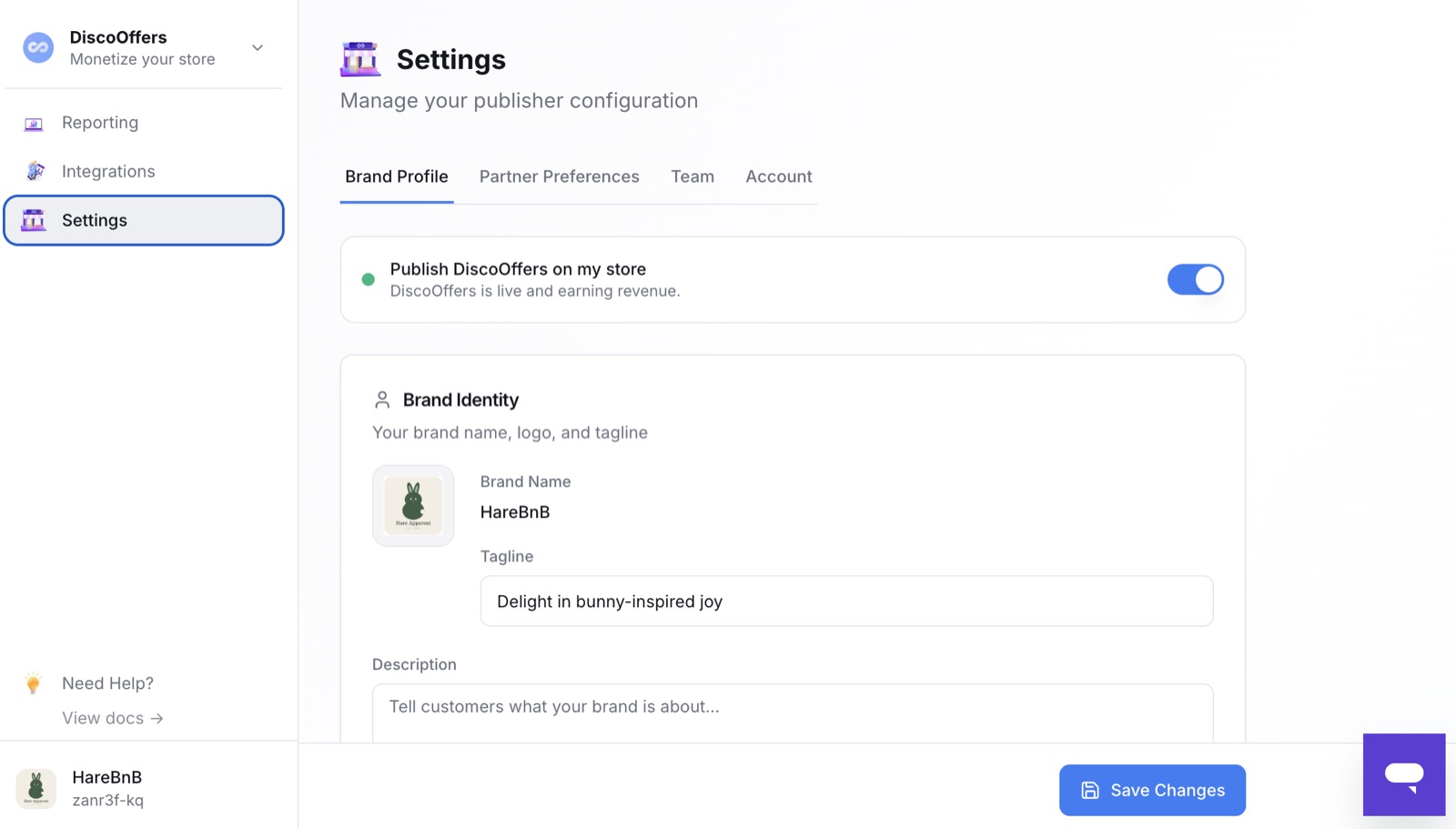Click 'DiscoOffers is live and earning revenue.' text
The height and width of the screenshot is (829, 1456).
click(x=535, y=291)
